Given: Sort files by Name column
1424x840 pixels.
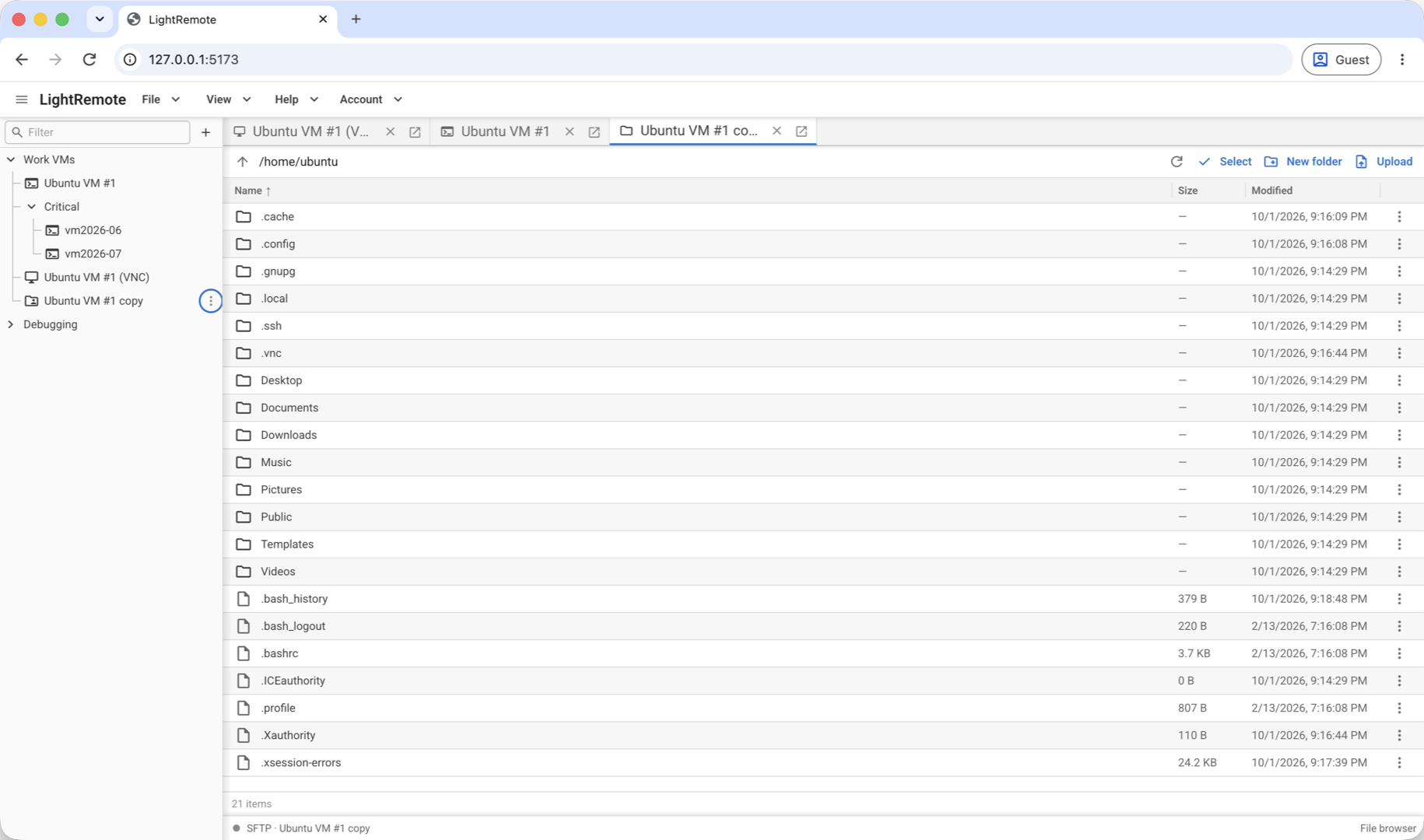Looking at the screenshot, I should [253, 191].
